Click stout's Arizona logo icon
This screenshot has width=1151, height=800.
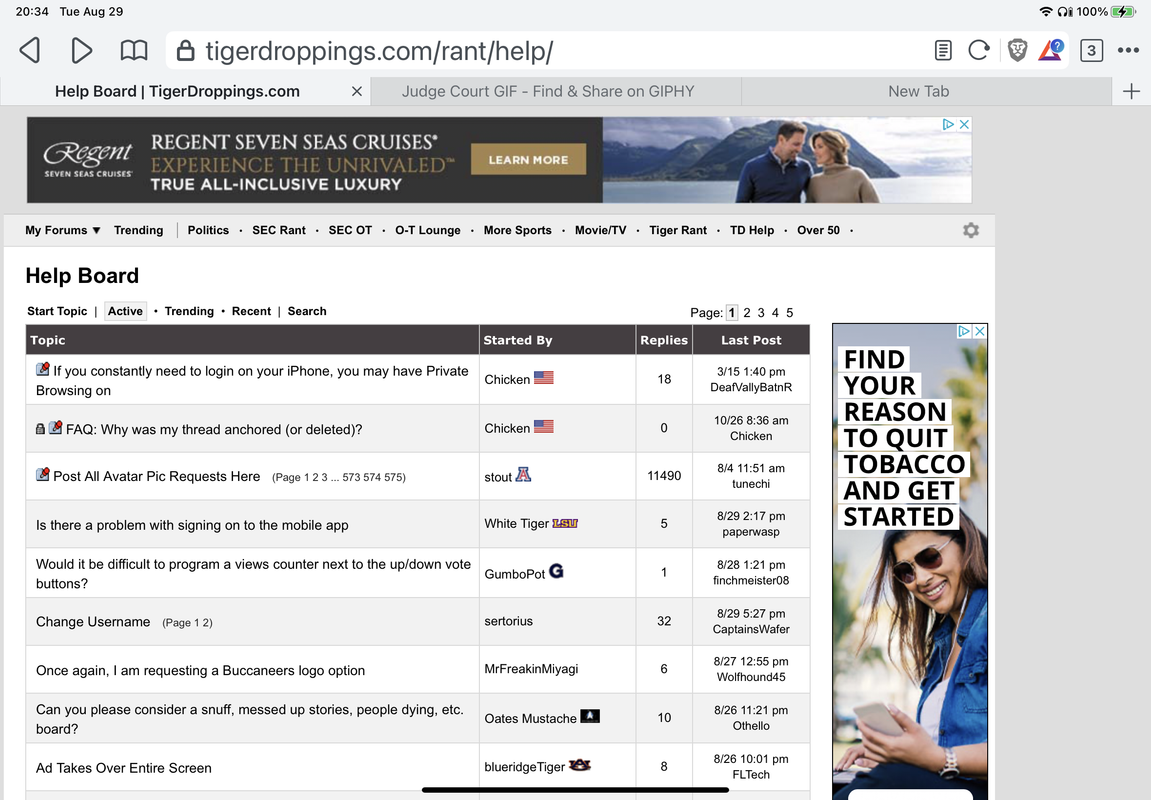pos(523,474)
